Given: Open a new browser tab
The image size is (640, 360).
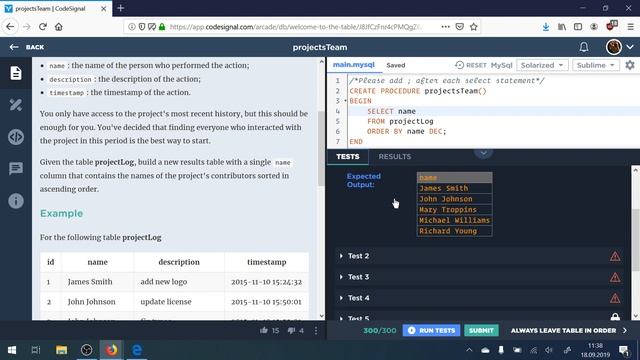Looking at the screenshot, I should pyautogui.click(x=120, y=8).
